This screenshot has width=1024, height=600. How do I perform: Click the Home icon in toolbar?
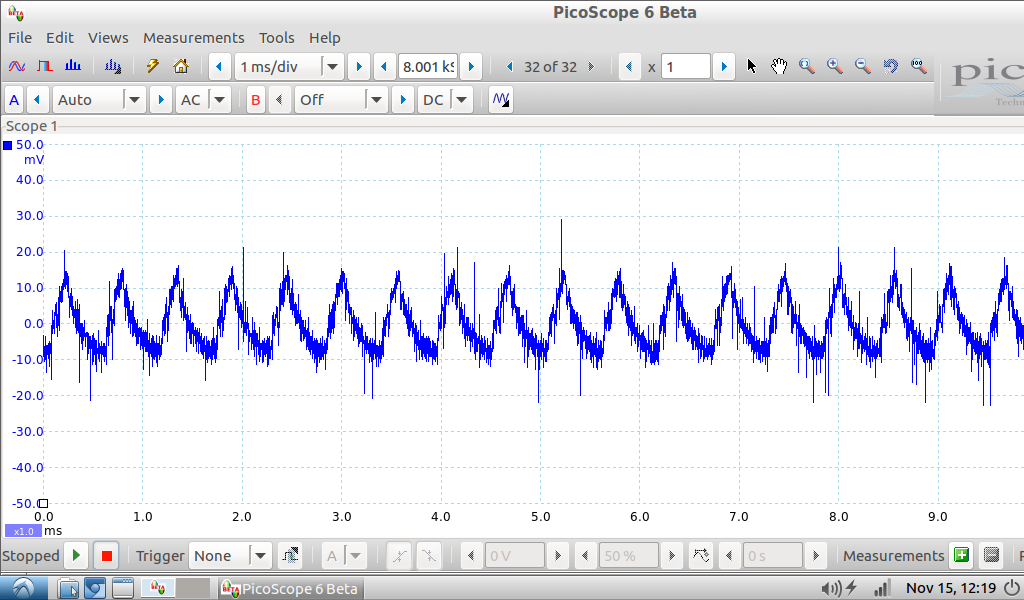[181, 67]
